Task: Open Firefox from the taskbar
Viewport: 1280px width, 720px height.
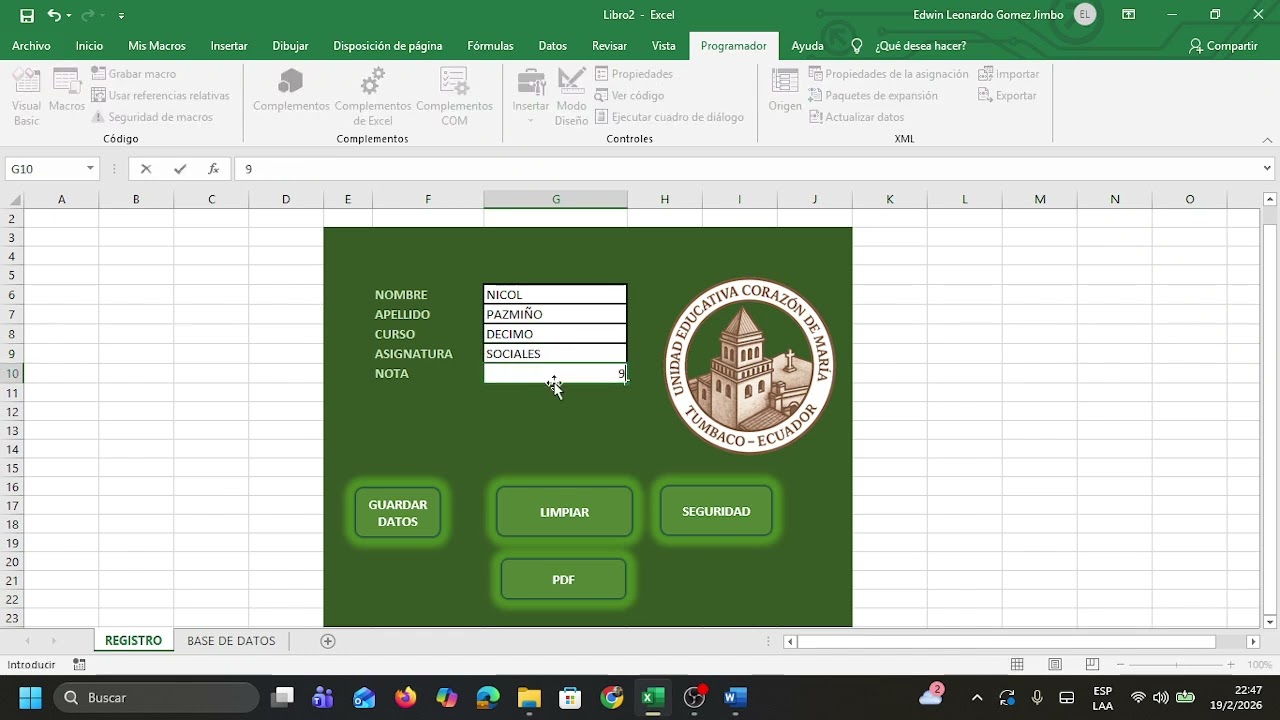Action: 405,698
